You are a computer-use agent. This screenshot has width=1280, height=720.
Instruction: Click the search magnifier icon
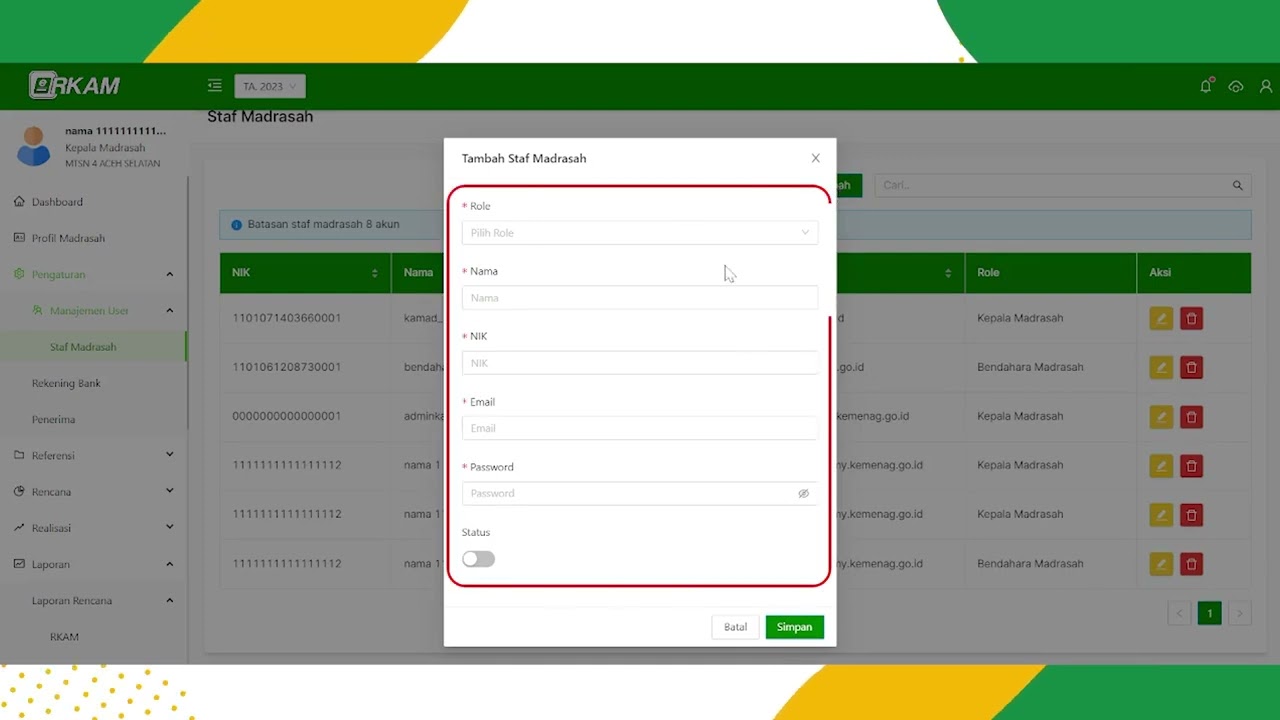click(1237, 185)
